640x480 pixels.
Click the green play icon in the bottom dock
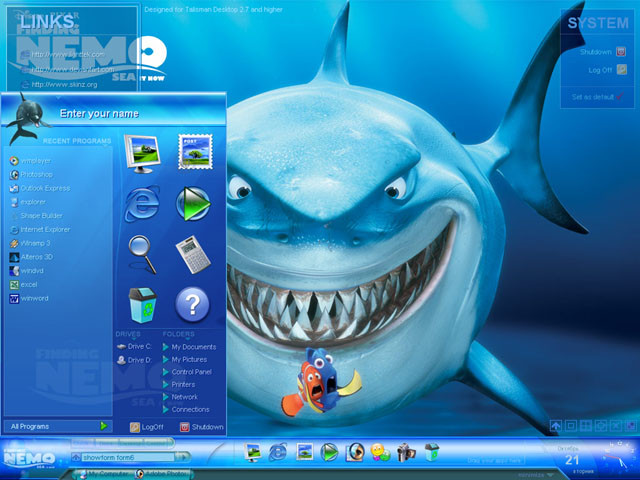[329, 452]
